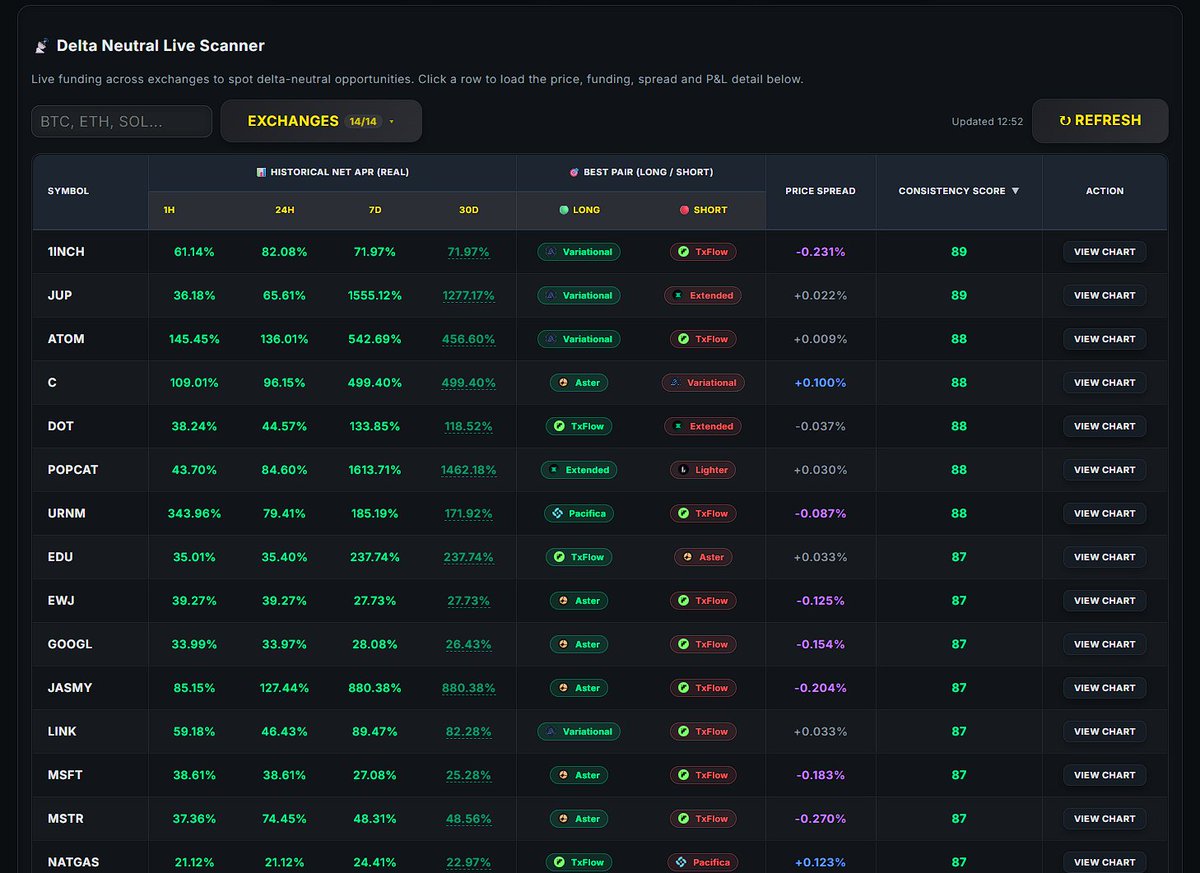Click the 1555.12% 7D value
1200x873 pixels.
[x=375, y=295]
